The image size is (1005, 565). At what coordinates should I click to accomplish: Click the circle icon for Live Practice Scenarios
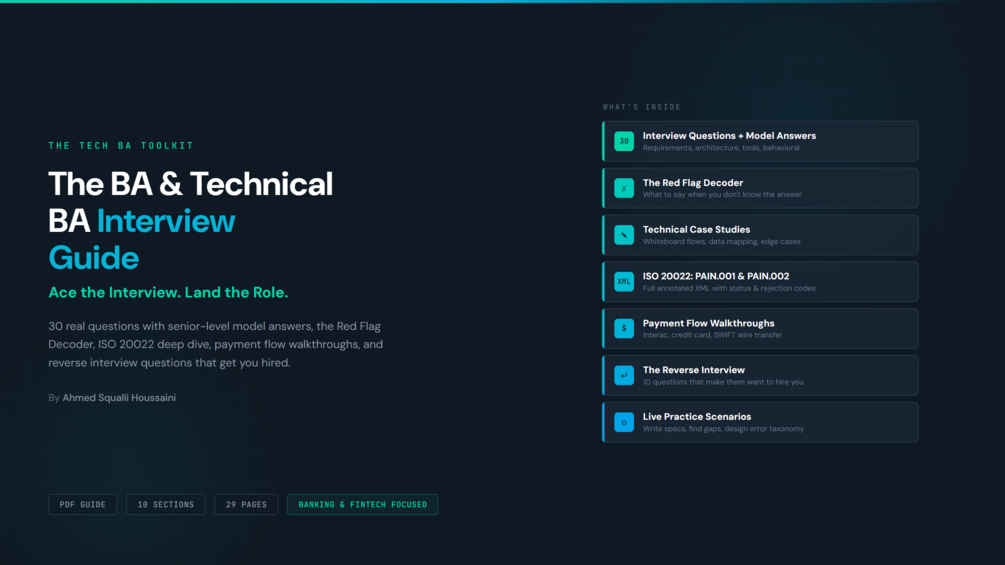click(624, 422)
